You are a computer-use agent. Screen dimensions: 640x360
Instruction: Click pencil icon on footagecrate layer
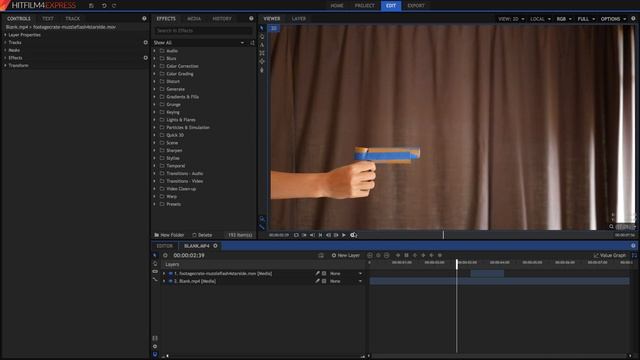coord(317,273)
